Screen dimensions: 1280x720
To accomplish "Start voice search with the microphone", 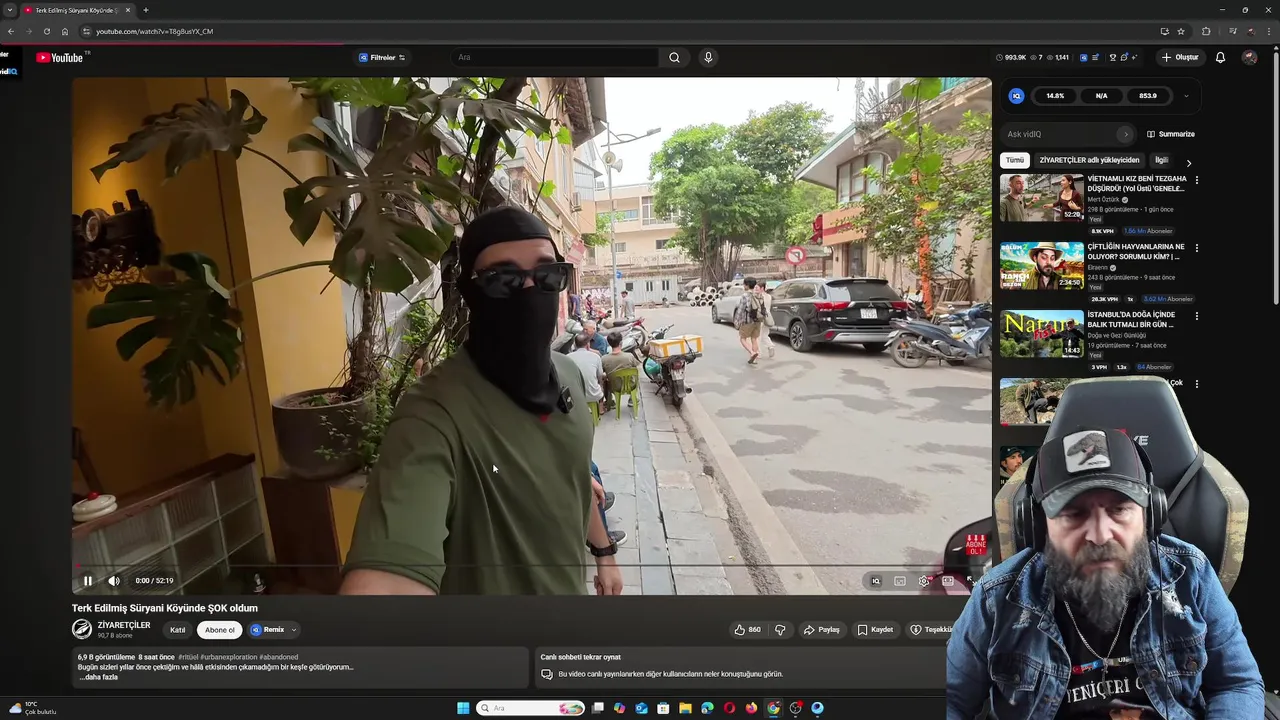I will tap(708, 57).
